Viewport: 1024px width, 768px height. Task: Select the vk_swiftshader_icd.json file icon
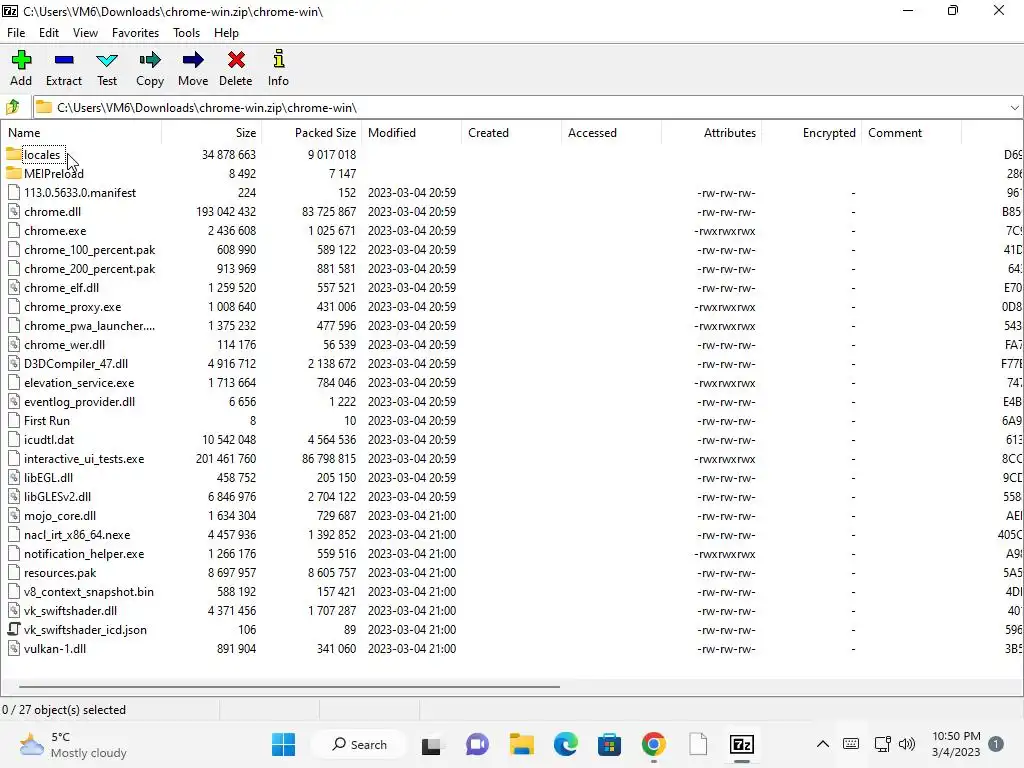point(14,630)
